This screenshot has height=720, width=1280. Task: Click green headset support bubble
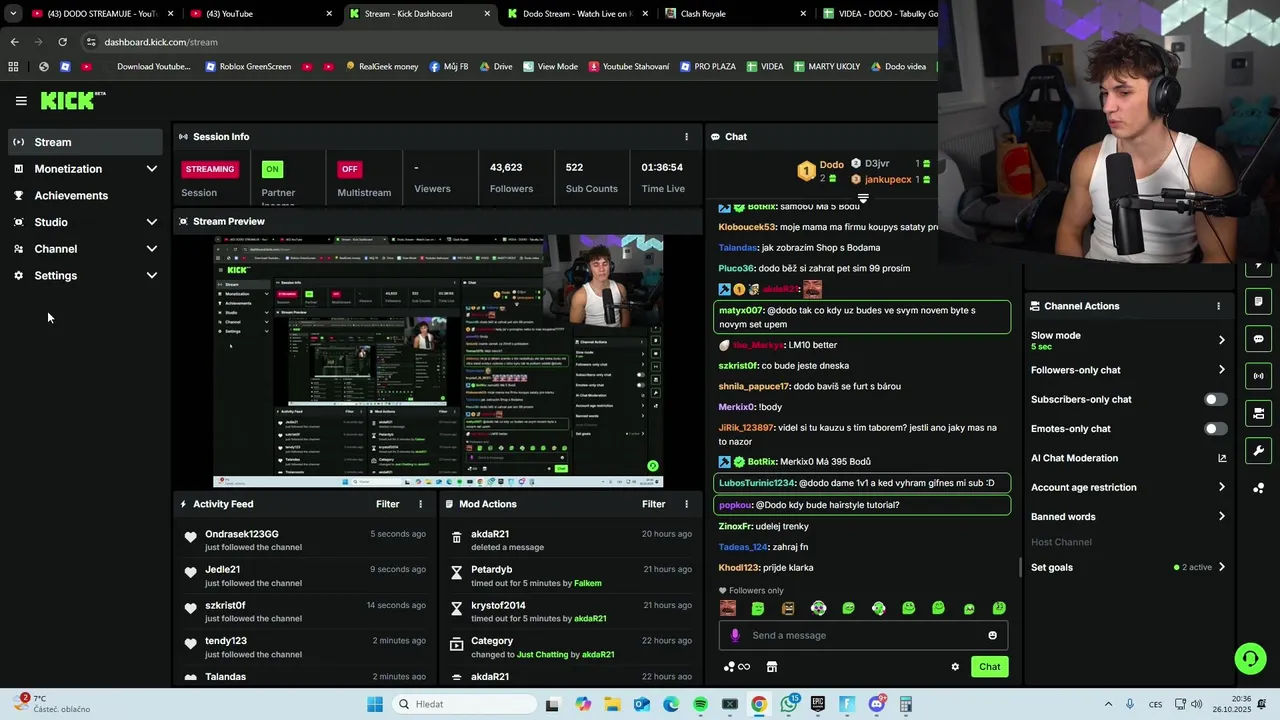pyautogui.click(x=1250, y=658)
